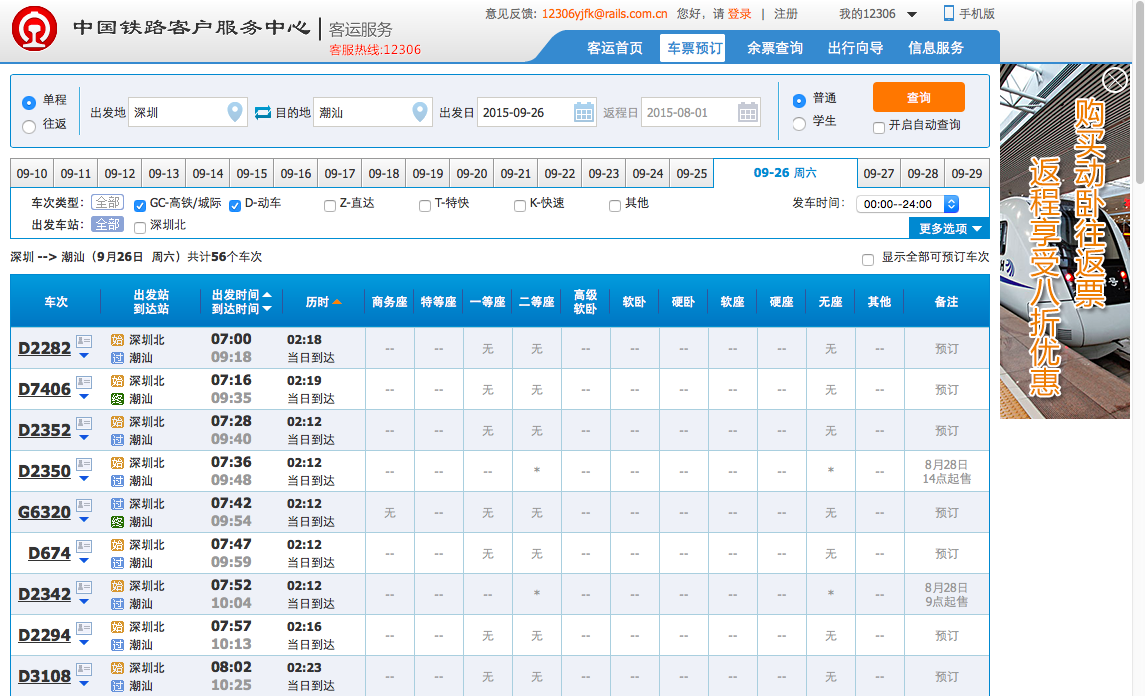Sort by arrival time descending arrow

[x=267, y=309]
